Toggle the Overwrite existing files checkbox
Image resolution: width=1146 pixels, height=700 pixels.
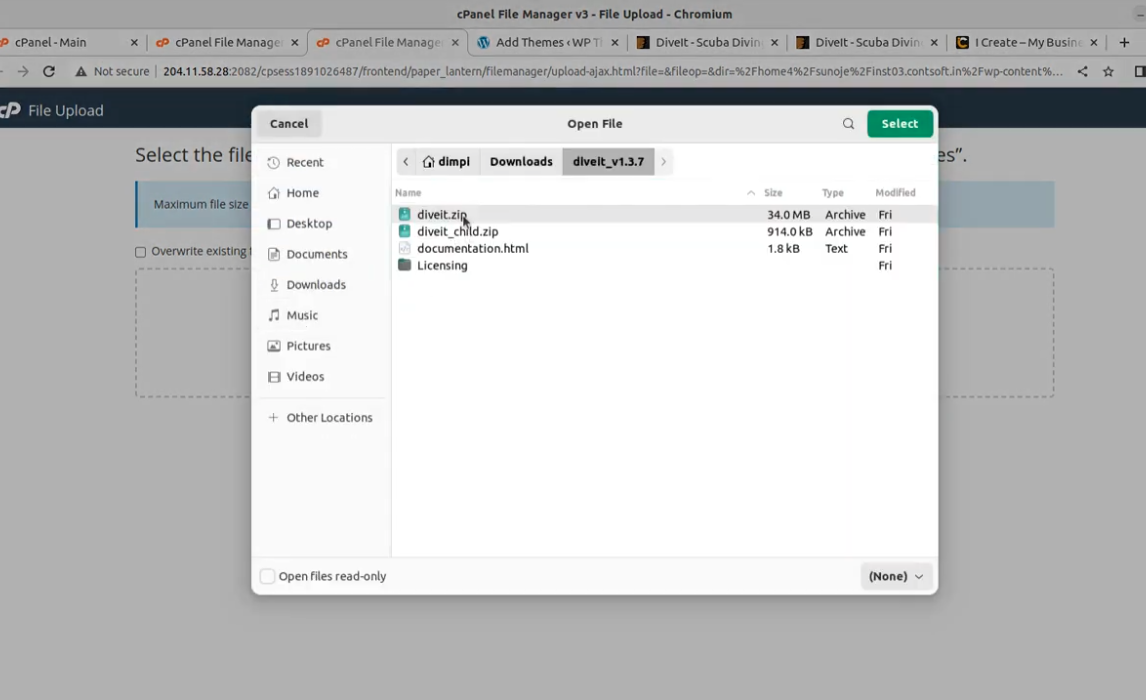(x=140, y=252)
